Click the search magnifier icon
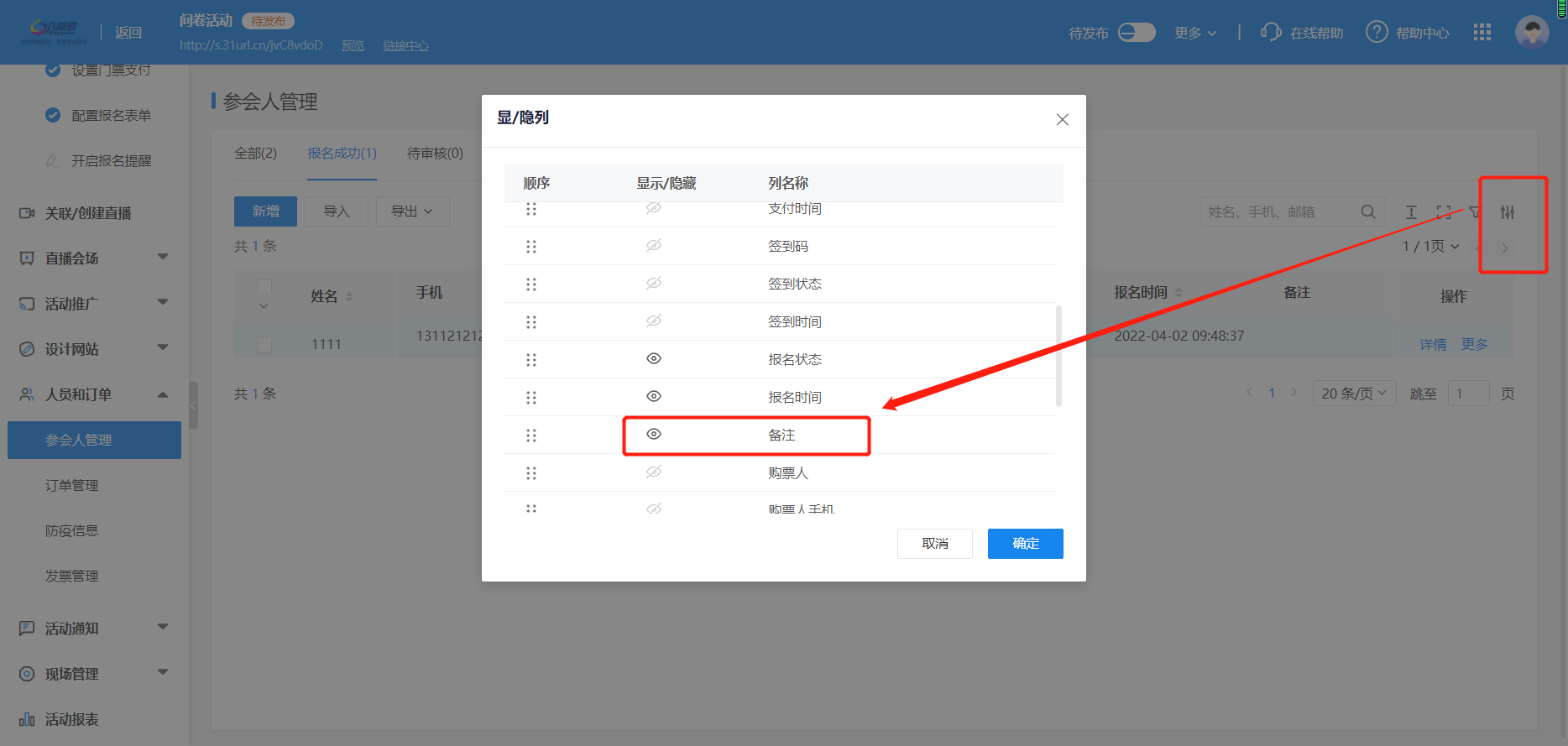Image resolution: width=1568 pixels, height=746 pixels. [1367, 211]
